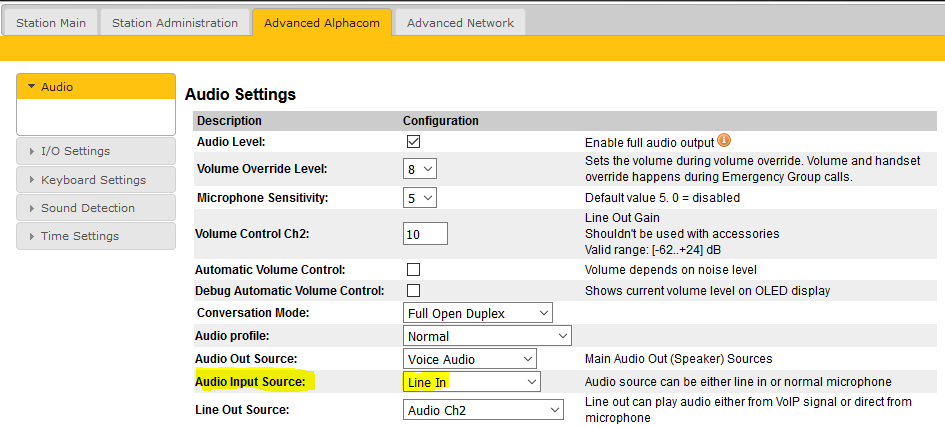Open the Audio Input Source dropdown
The width and height of the screenshot is (945, 427).
471,382
